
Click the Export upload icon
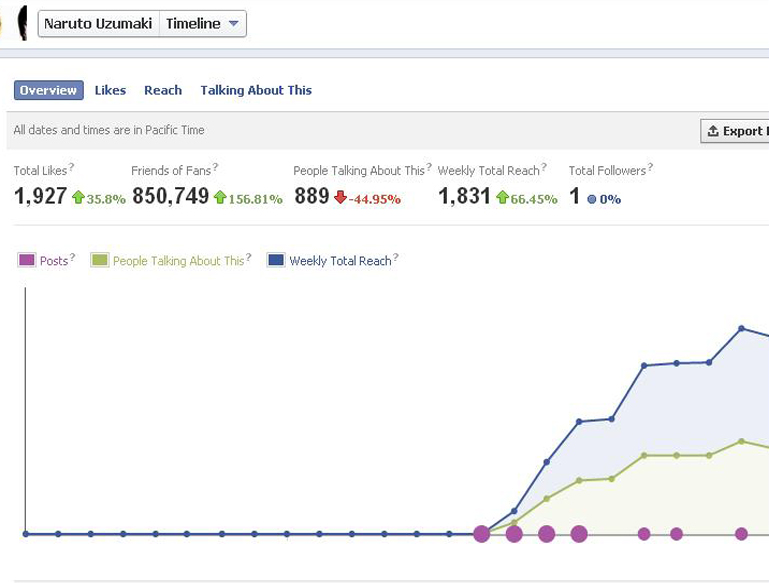713,131
